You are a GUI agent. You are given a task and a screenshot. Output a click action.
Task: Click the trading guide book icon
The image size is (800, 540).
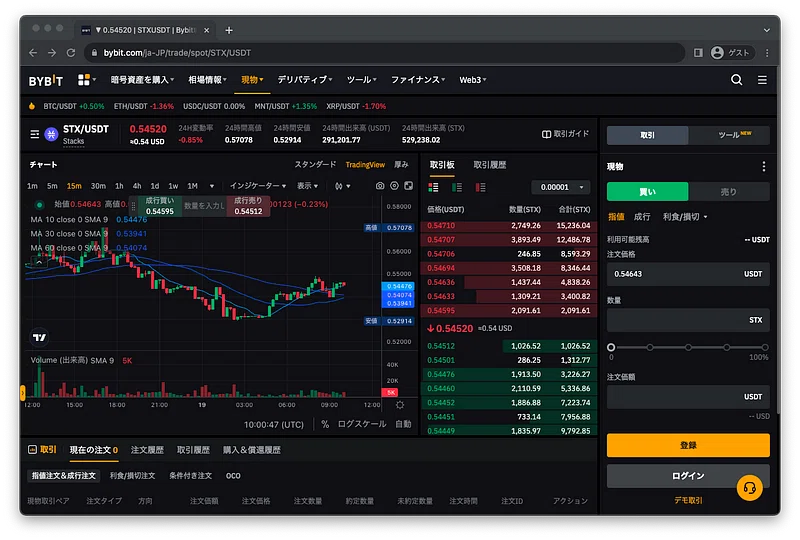(546, 134)
